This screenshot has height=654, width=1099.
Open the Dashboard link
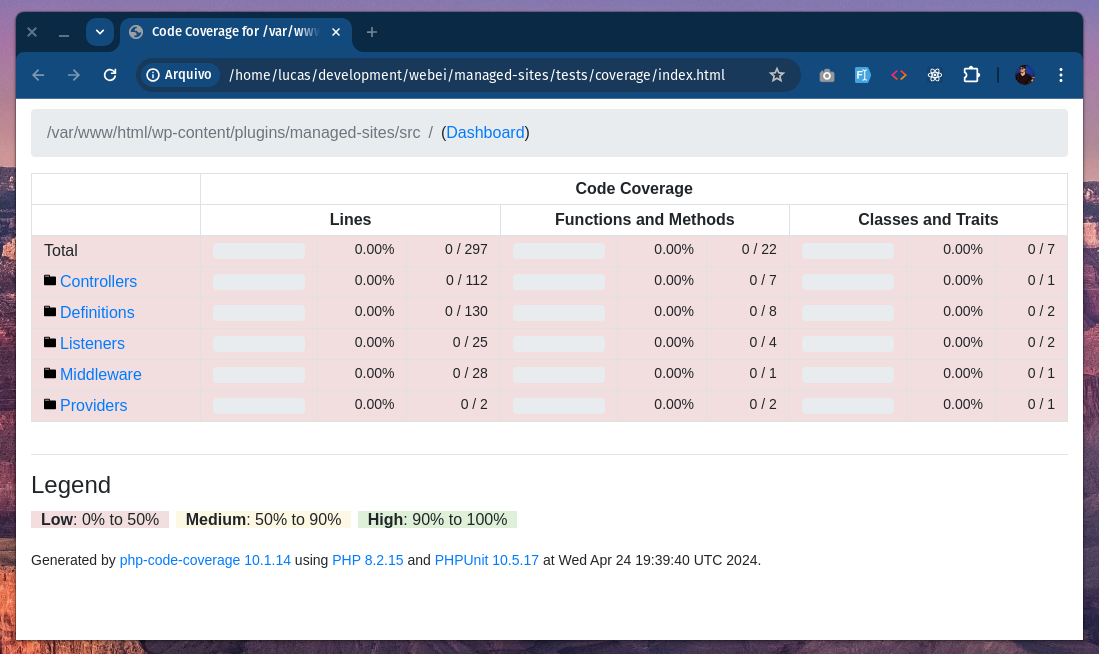point(485,132)
